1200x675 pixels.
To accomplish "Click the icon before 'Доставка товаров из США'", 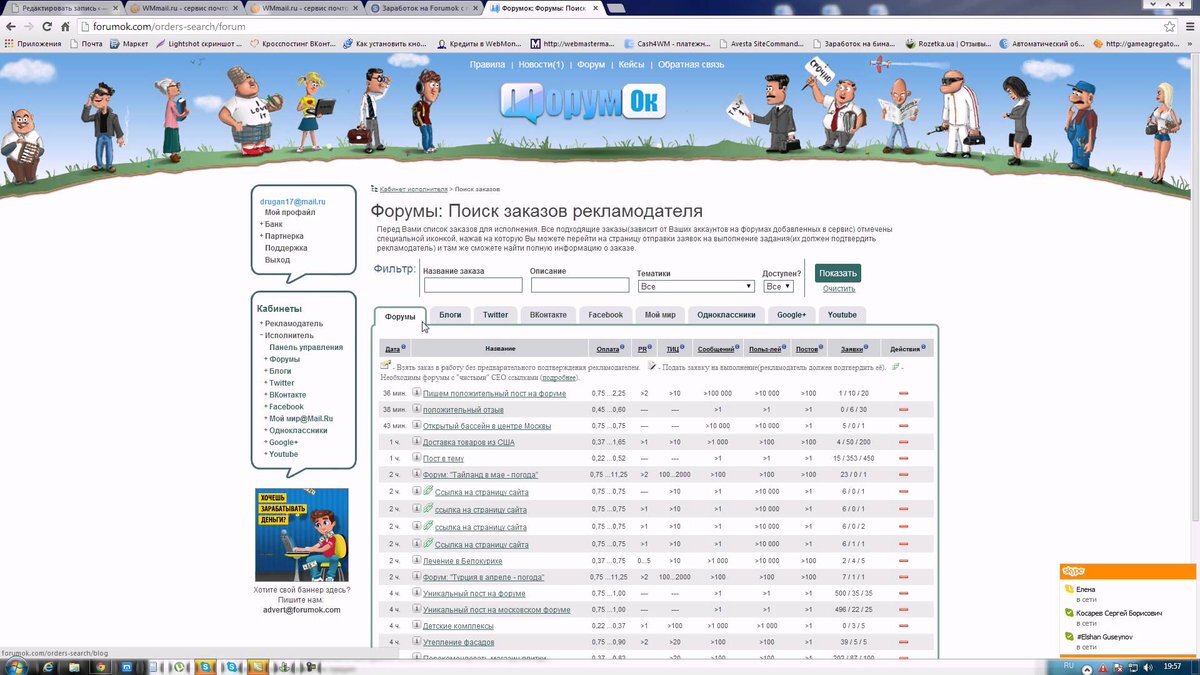I will tap(416, 442).
